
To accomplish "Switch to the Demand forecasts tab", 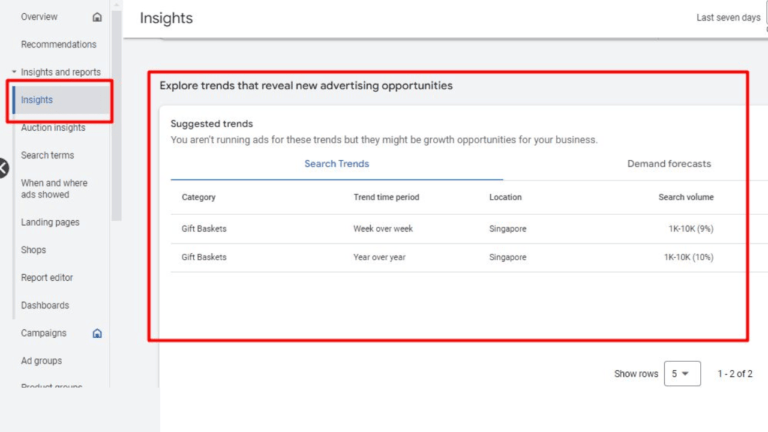I will click(x=669, y=164).
